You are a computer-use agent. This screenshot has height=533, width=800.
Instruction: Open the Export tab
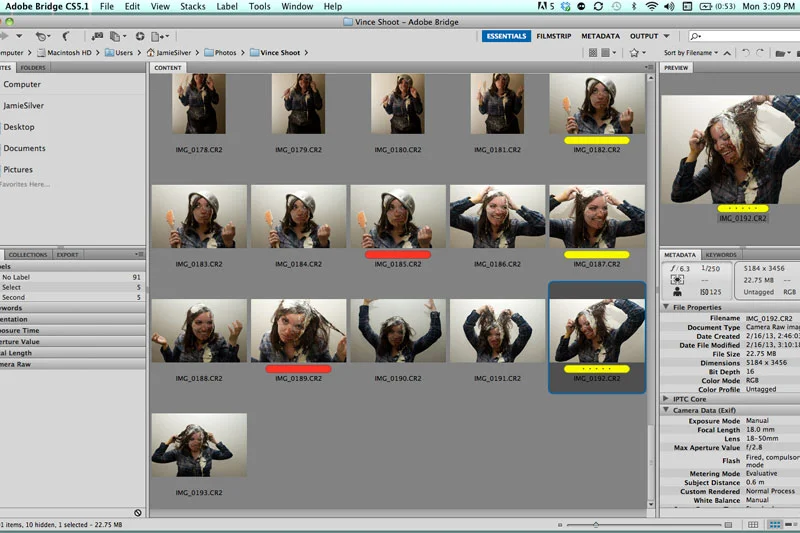tap(67, 255)
